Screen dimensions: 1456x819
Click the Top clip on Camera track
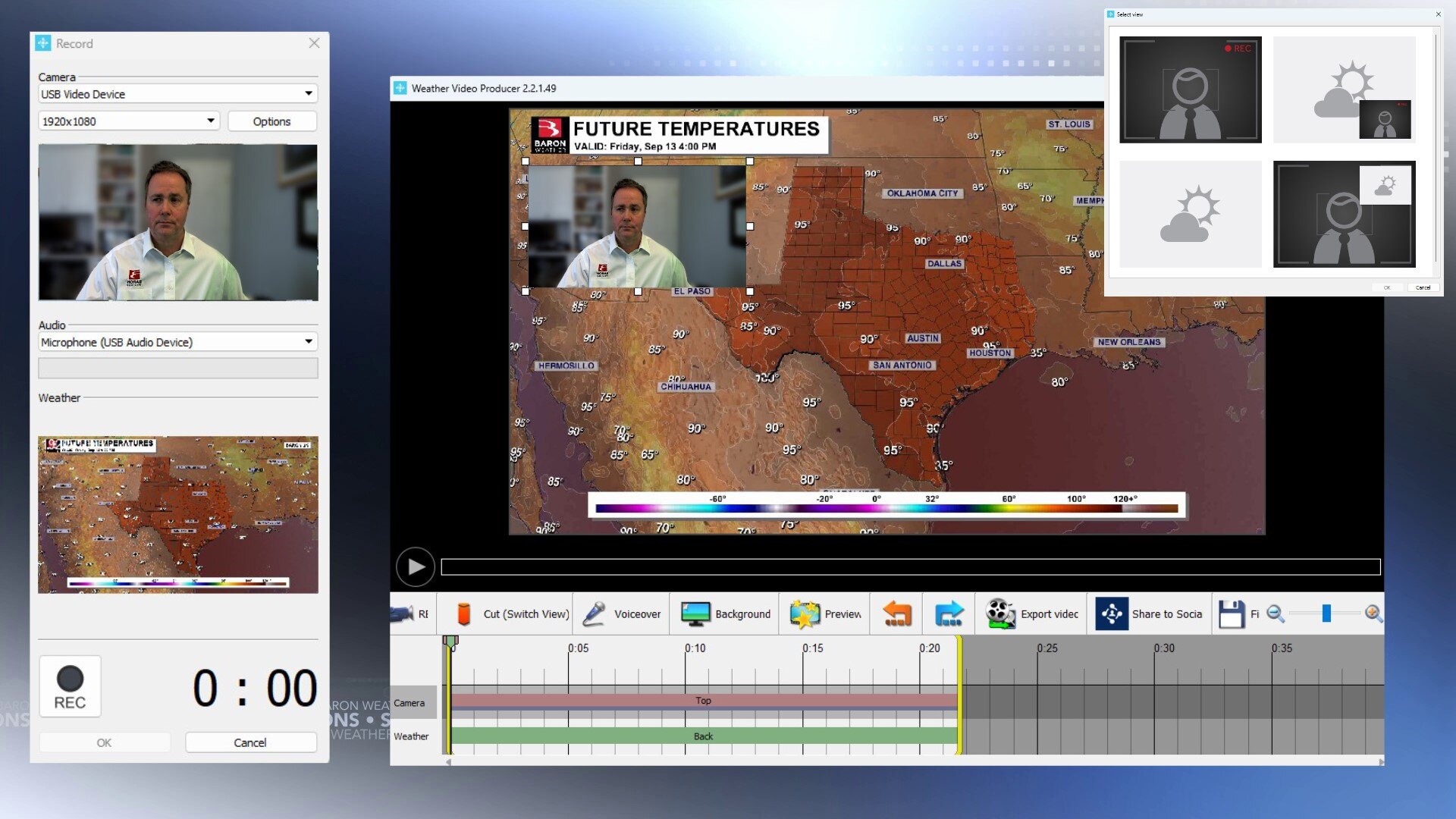tap(704, 701)
